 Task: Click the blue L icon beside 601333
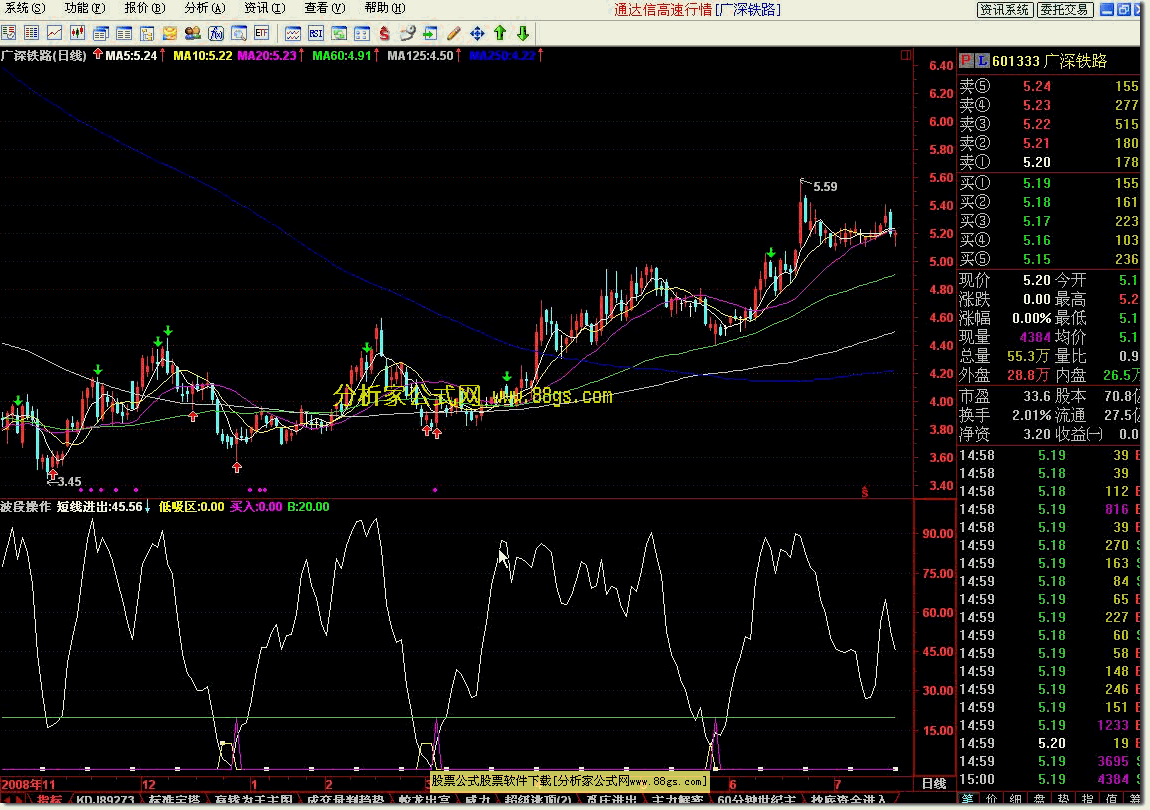[x=982, y=61]
